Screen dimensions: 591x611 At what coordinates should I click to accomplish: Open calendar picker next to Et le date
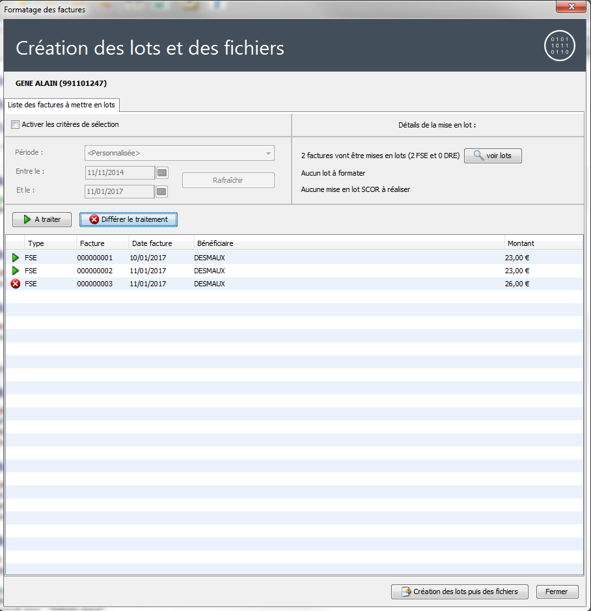[162, 191]
